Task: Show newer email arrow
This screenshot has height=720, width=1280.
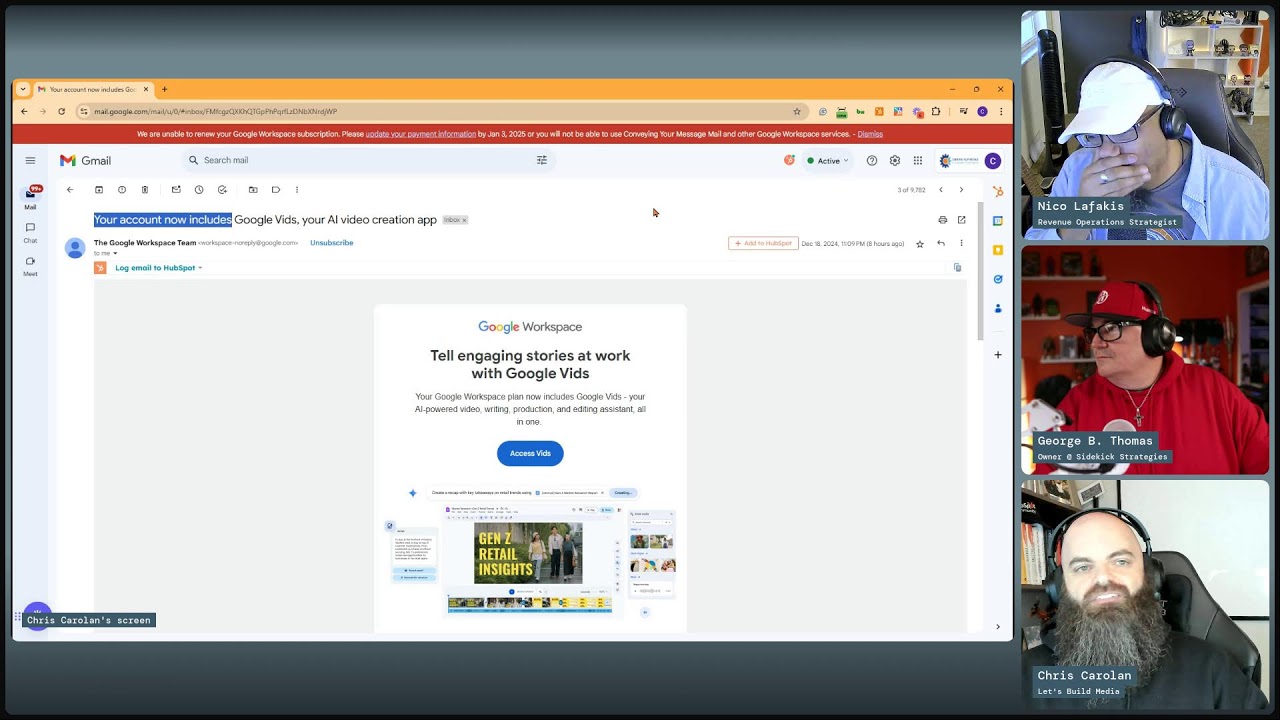Action: pyautogui.click(x=940, y=189)
